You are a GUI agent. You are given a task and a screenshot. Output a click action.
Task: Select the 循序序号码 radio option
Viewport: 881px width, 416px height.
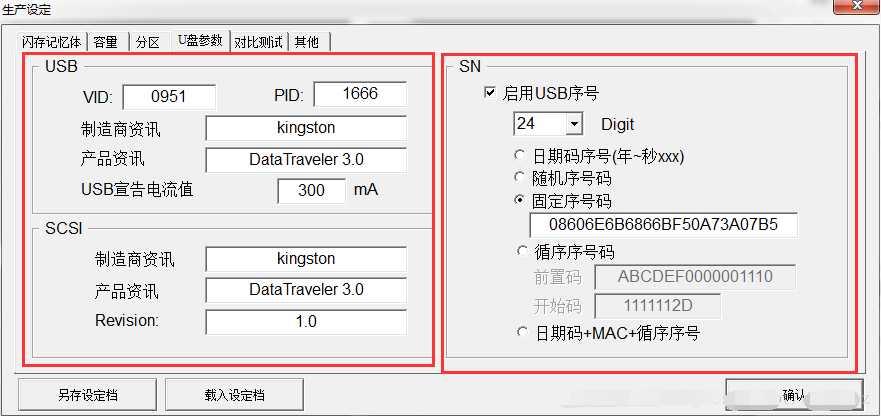(x=521, y=251)
